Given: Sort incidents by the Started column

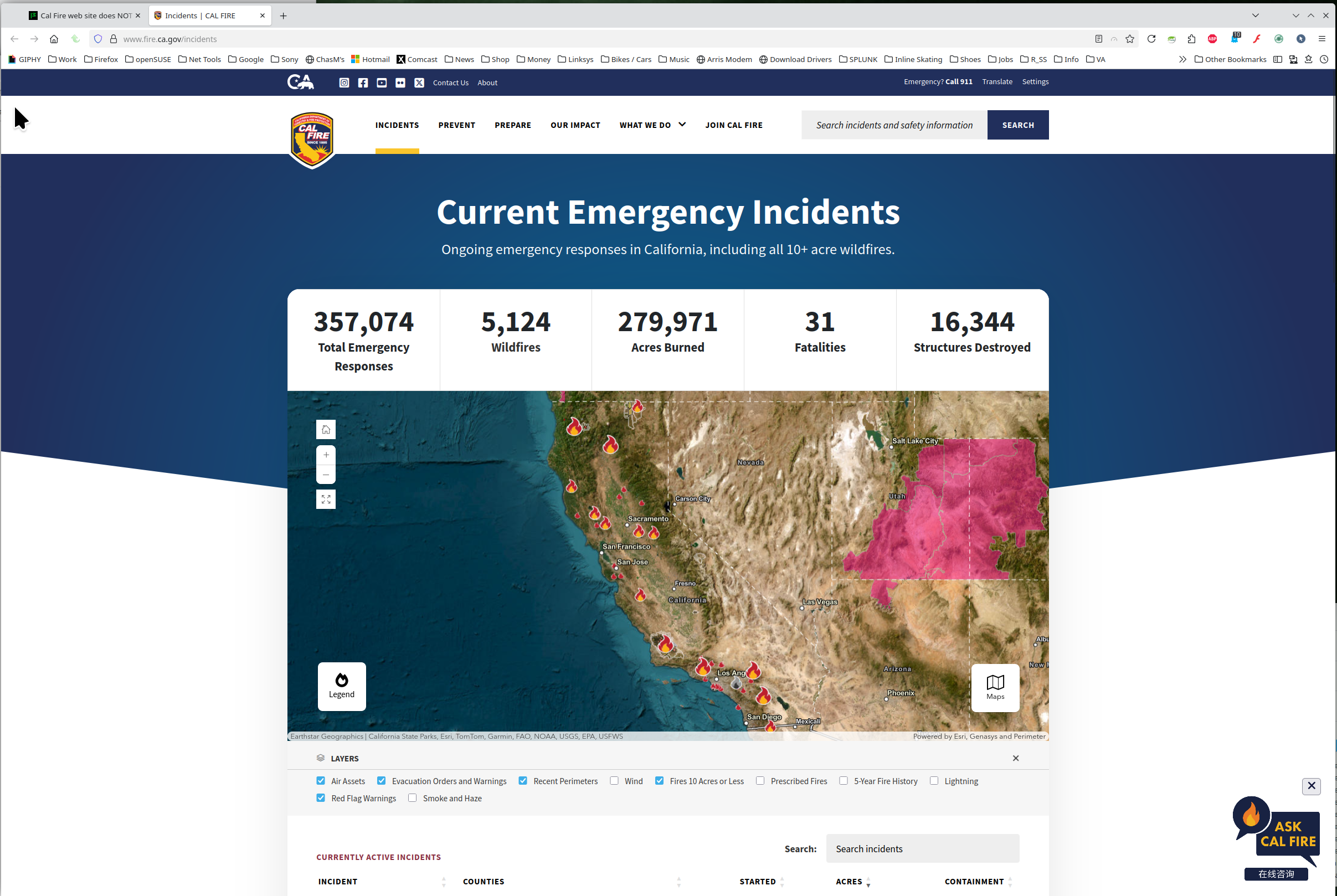Looking at the screenshot, I should (757, 881).
